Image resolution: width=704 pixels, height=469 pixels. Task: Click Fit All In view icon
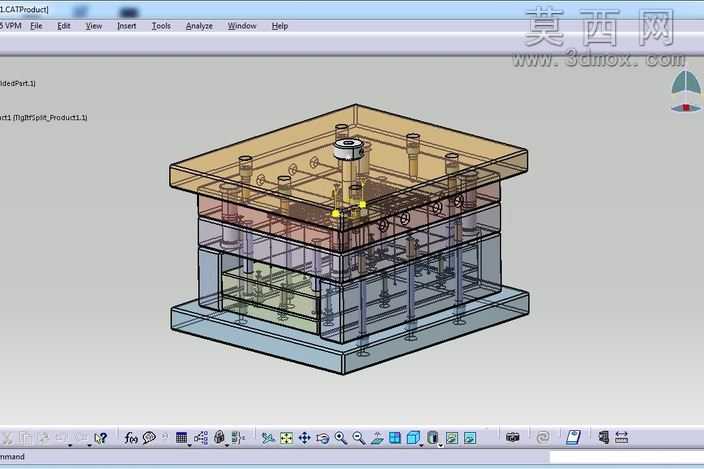tap(286, 438)
